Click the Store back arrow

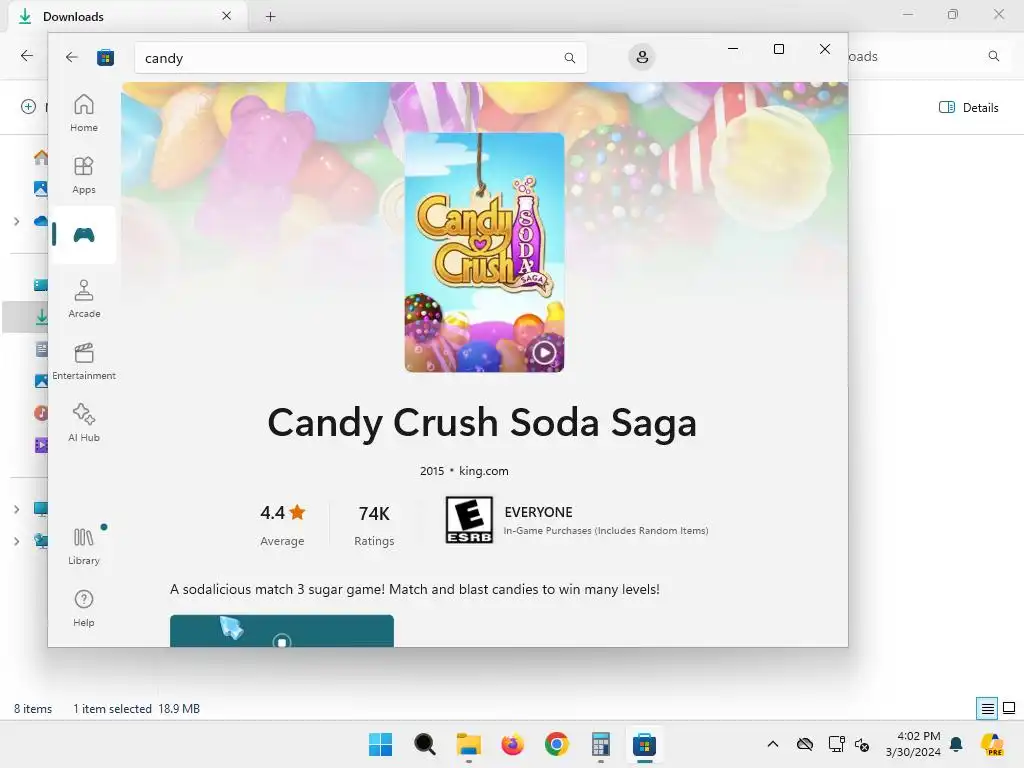pos(71,57)
